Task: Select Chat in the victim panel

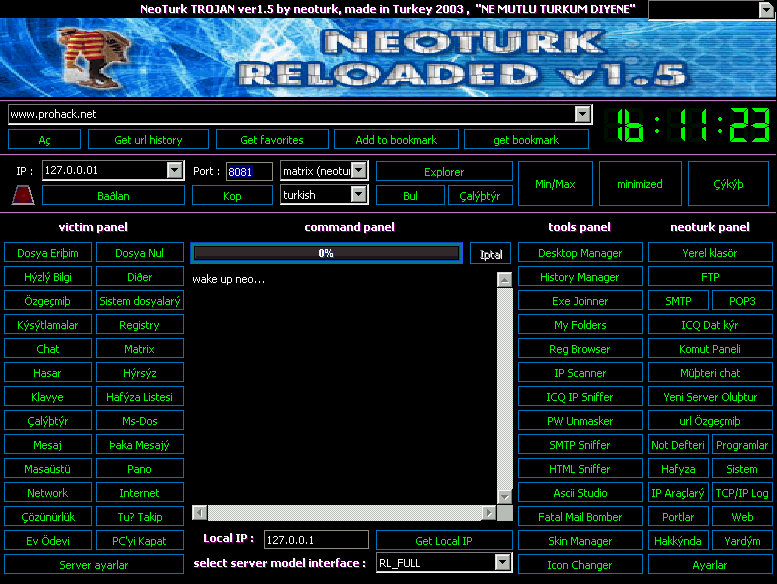Action: 48,349
